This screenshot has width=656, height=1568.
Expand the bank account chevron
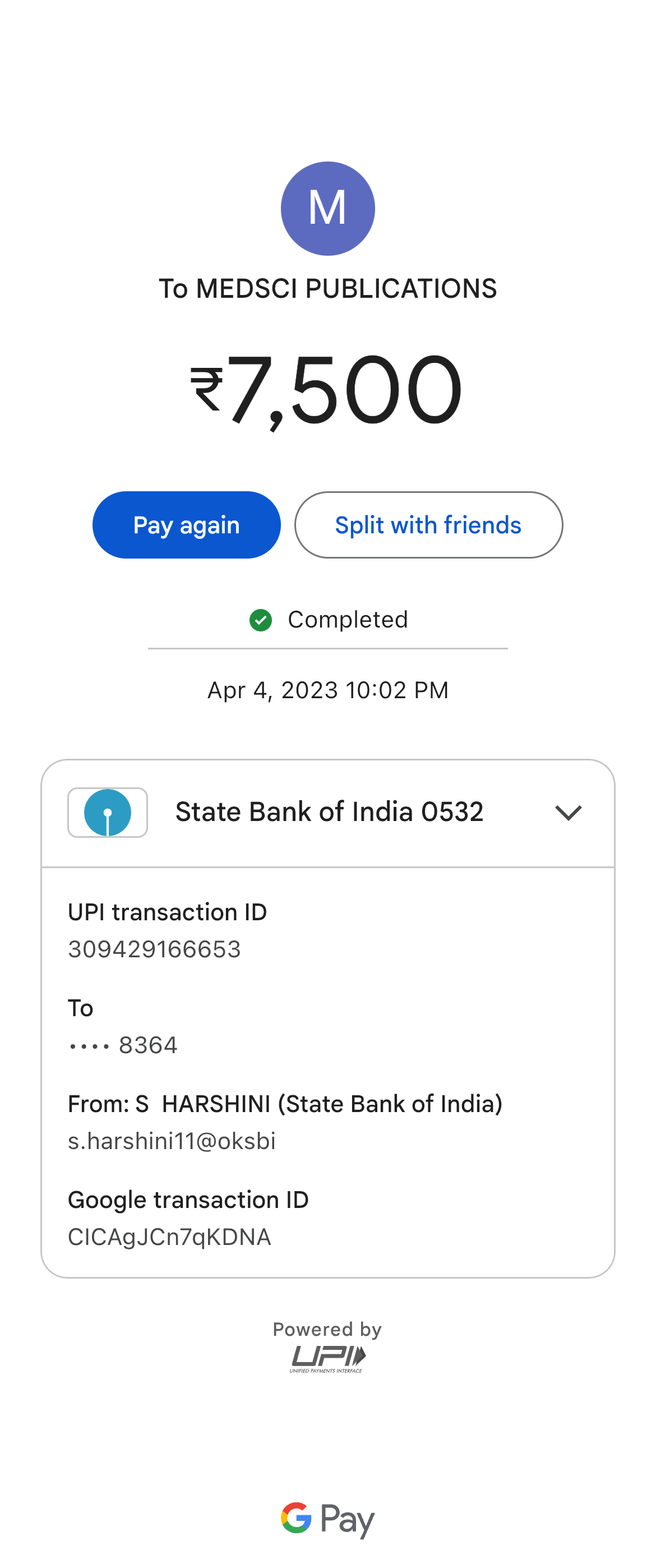[569, 813]
